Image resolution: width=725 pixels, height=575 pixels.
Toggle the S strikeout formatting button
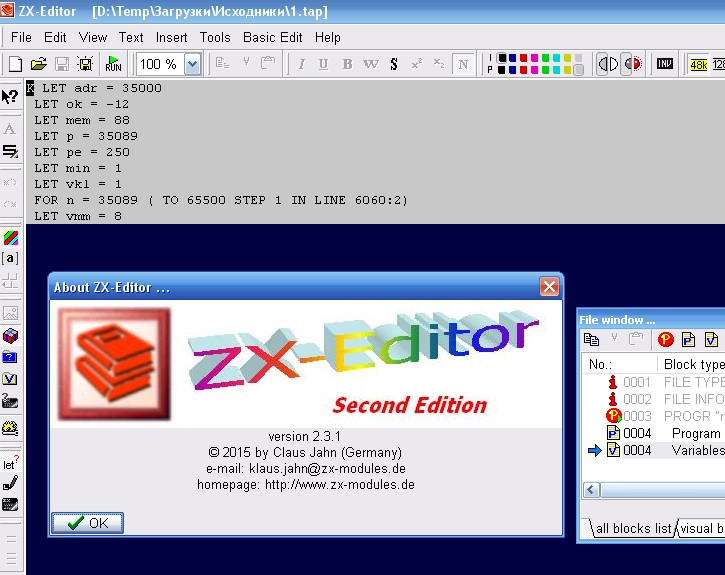(394, 64)
